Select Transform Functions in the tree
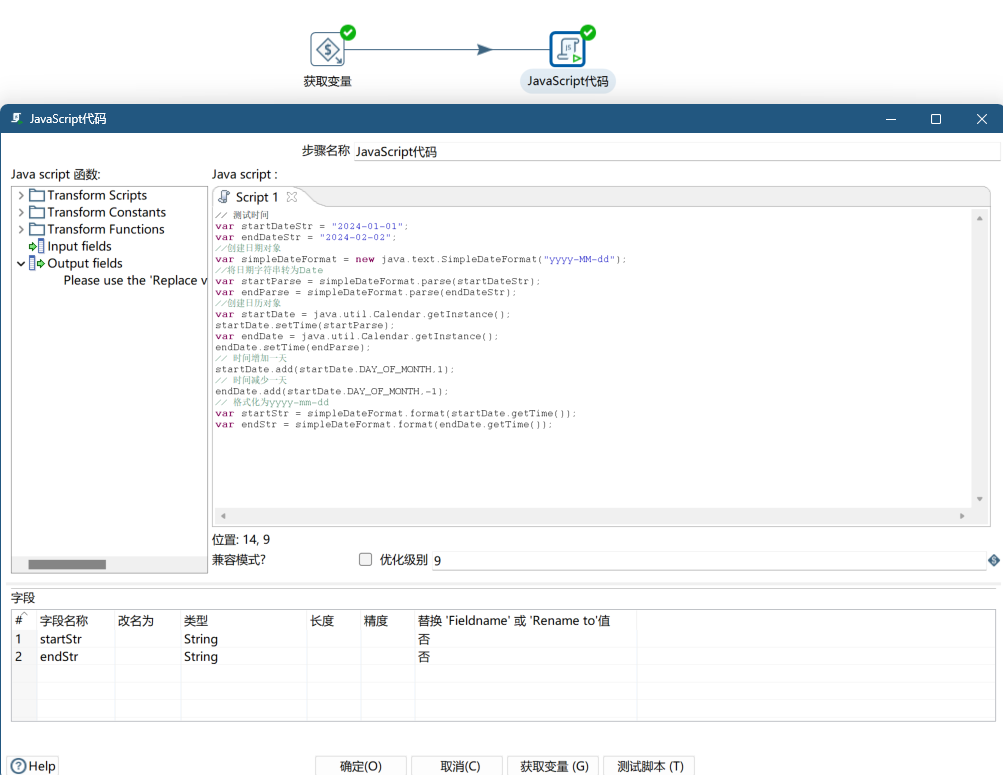Viewport: 1003px width, 775px height. [105, 229]
